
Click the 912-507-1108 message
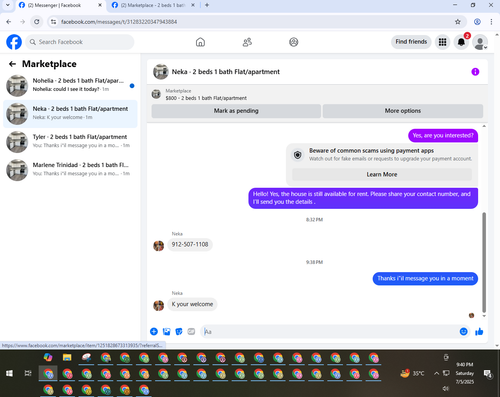click(x=190, y=244)
